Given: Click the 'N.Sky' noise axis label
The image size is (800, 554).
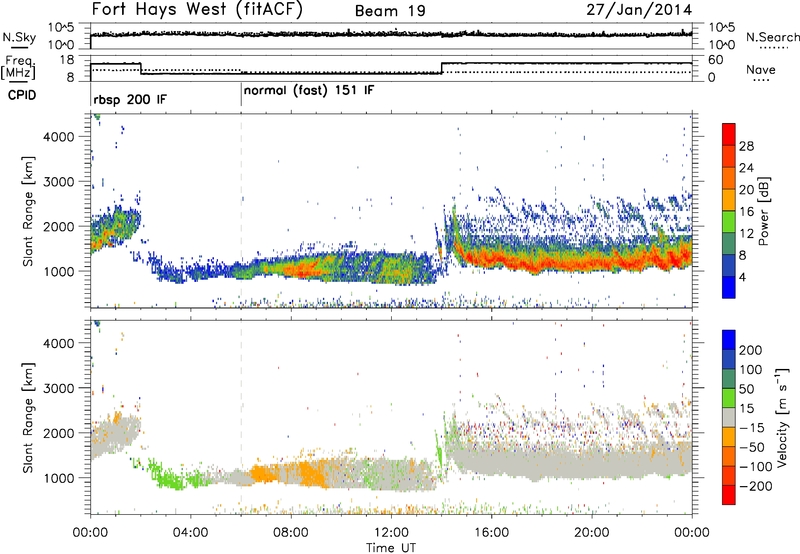Looking at the screenshot, I should [x=19, y=37].
